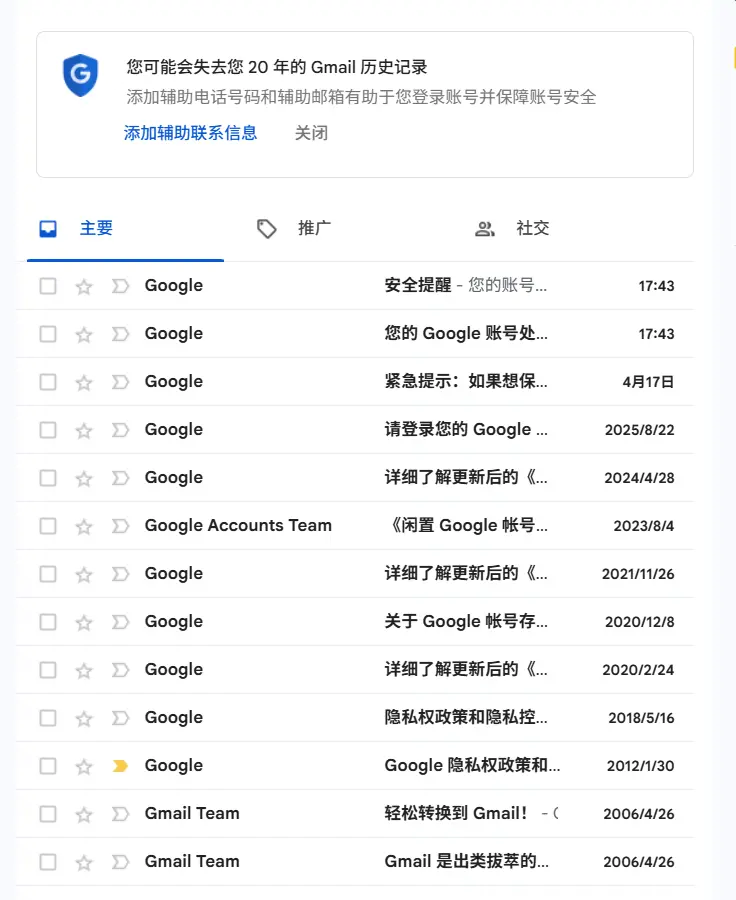The width and height of the screenshot is (736, 900).
Task: Click 添加辅助联系信息 link
Action: tap(191, 133)
